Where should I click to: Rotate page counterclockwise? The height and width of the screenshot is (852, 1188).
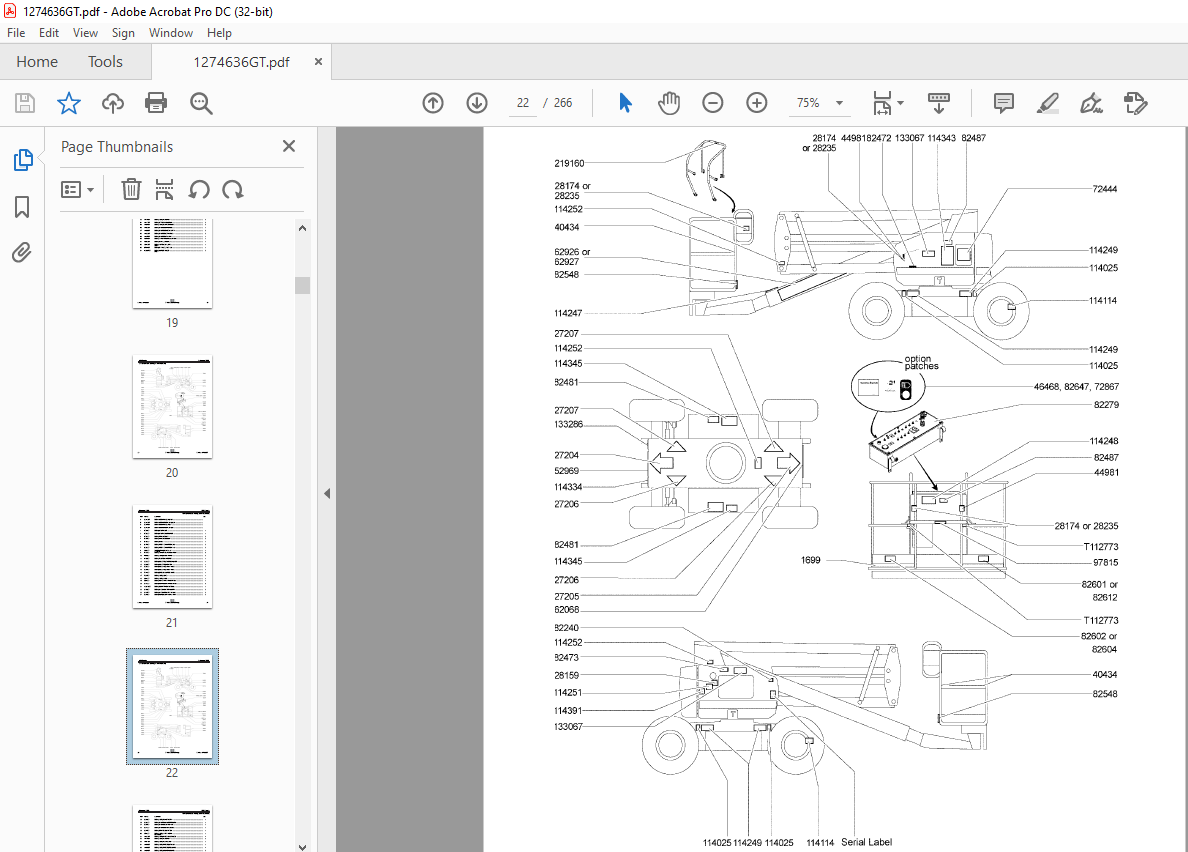(199, 189)
